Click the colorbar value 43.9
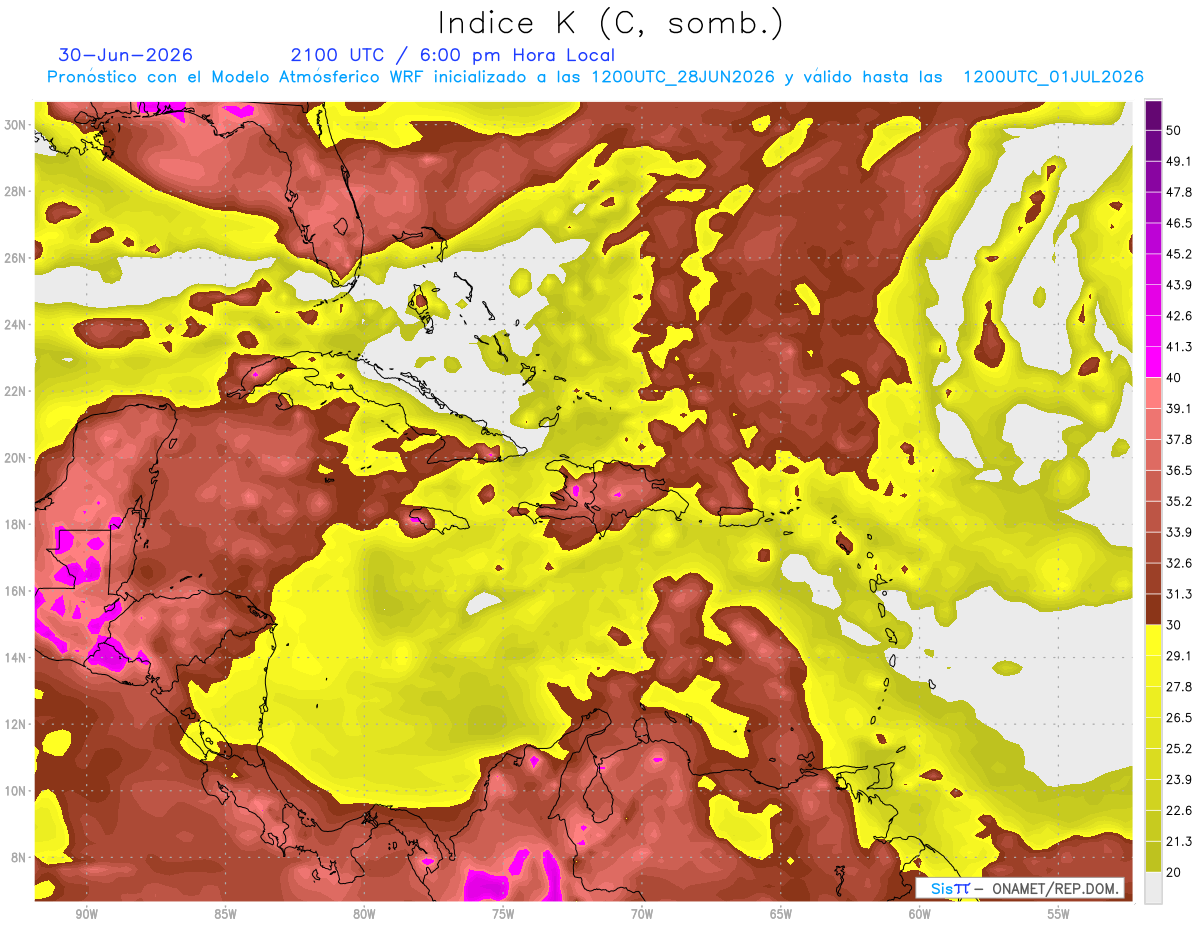Image resolution: width=1200 pixels, height=927 pixels. 1178,285
